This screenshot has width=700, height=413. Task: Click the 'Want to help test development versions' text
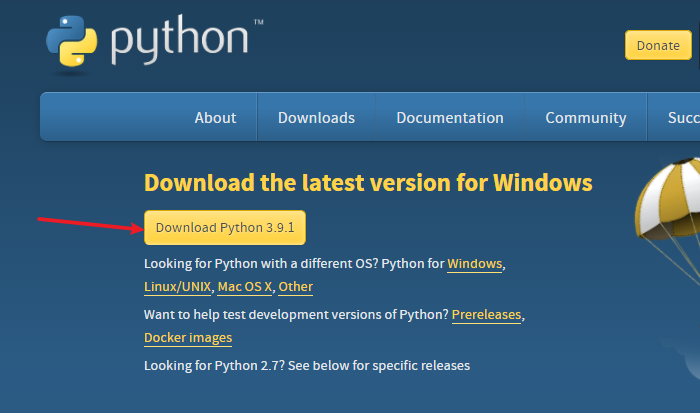(295, 315)
